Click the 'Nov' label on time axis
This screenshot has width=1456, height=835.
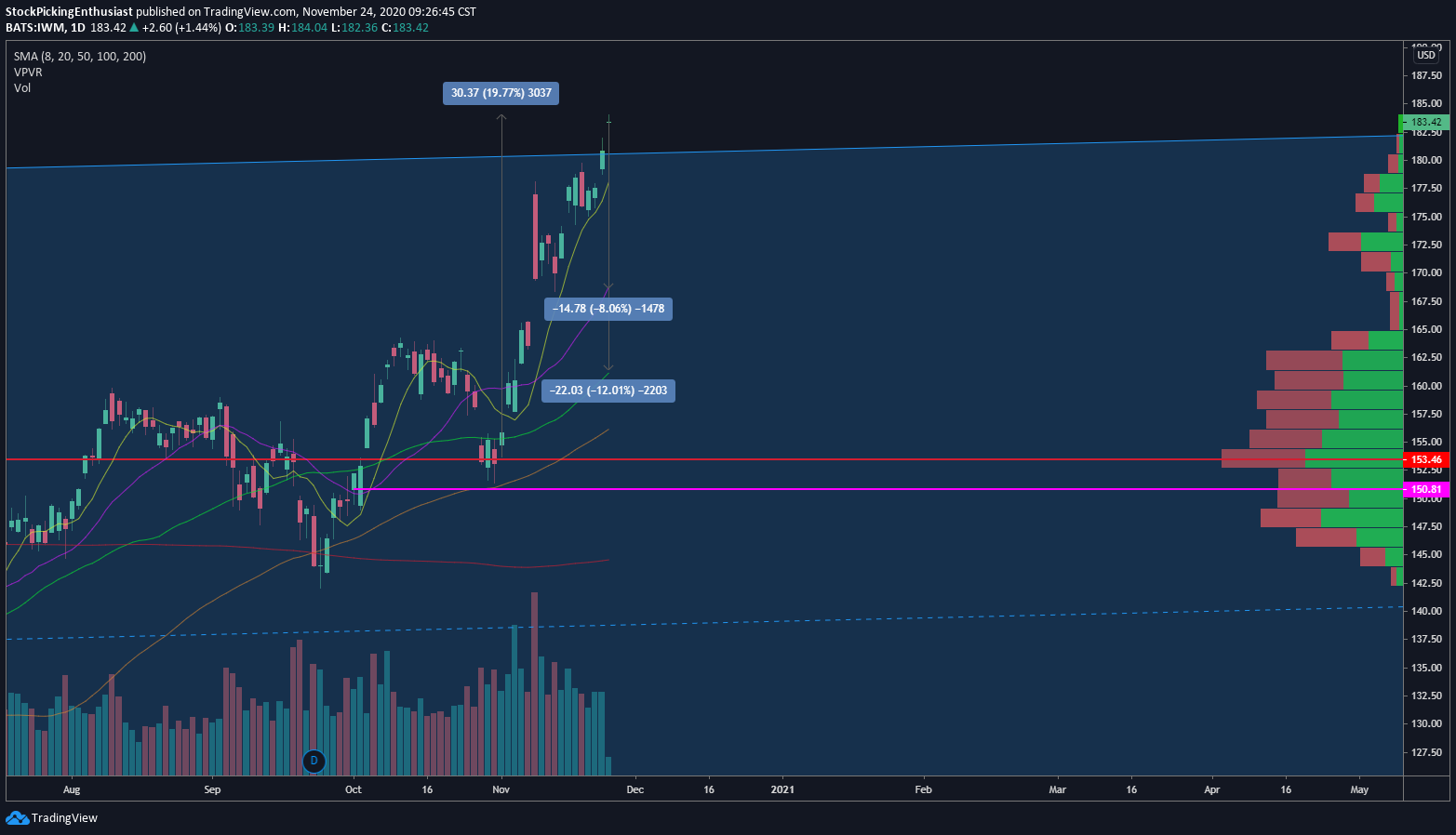501,789
